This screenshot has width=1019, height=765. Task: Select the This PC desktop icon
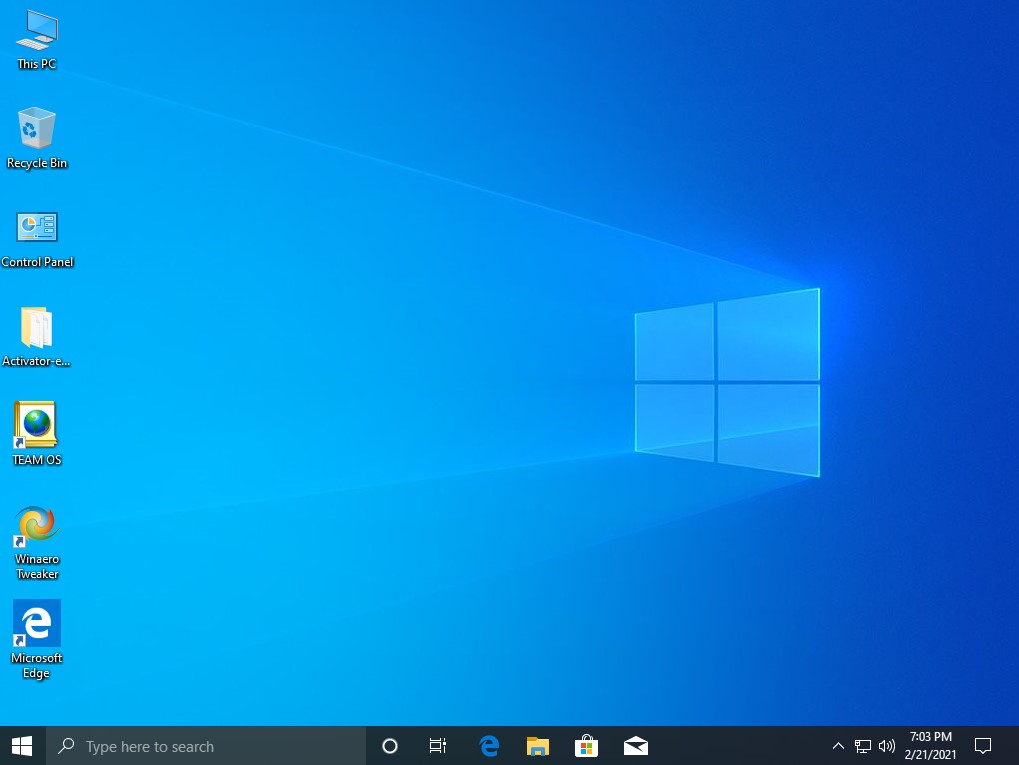tap(37, 40)
